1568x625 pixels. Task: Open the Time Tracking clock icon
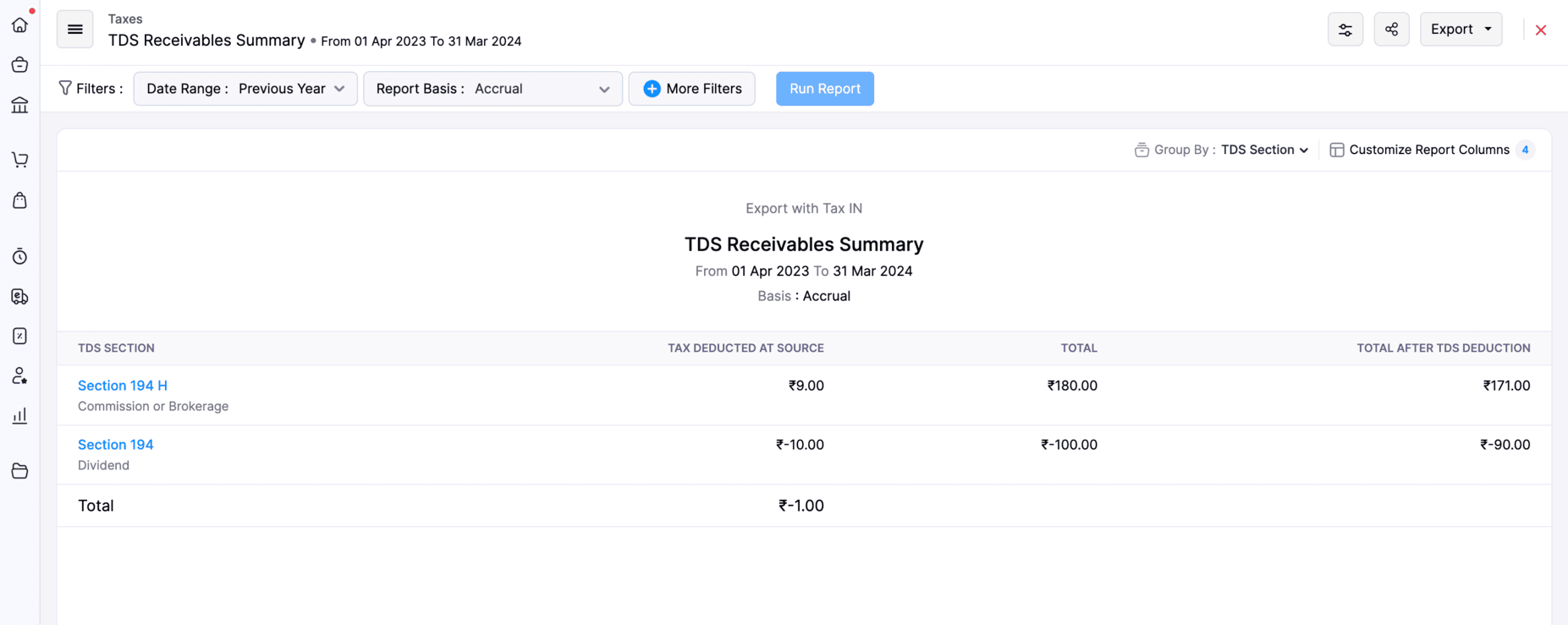(x=19, y=256)
